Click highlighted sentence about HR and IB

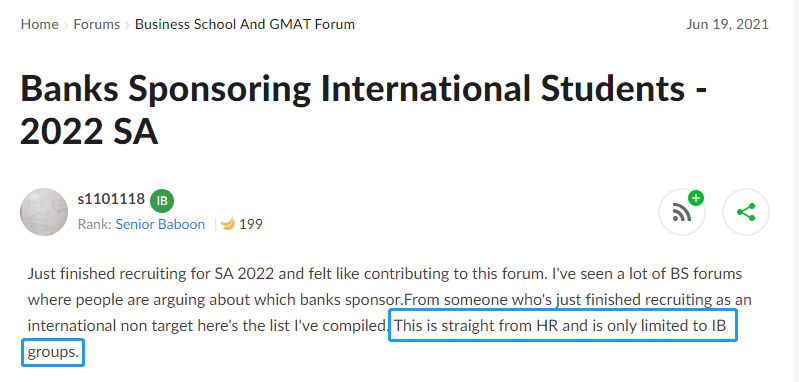coord(563,325)
